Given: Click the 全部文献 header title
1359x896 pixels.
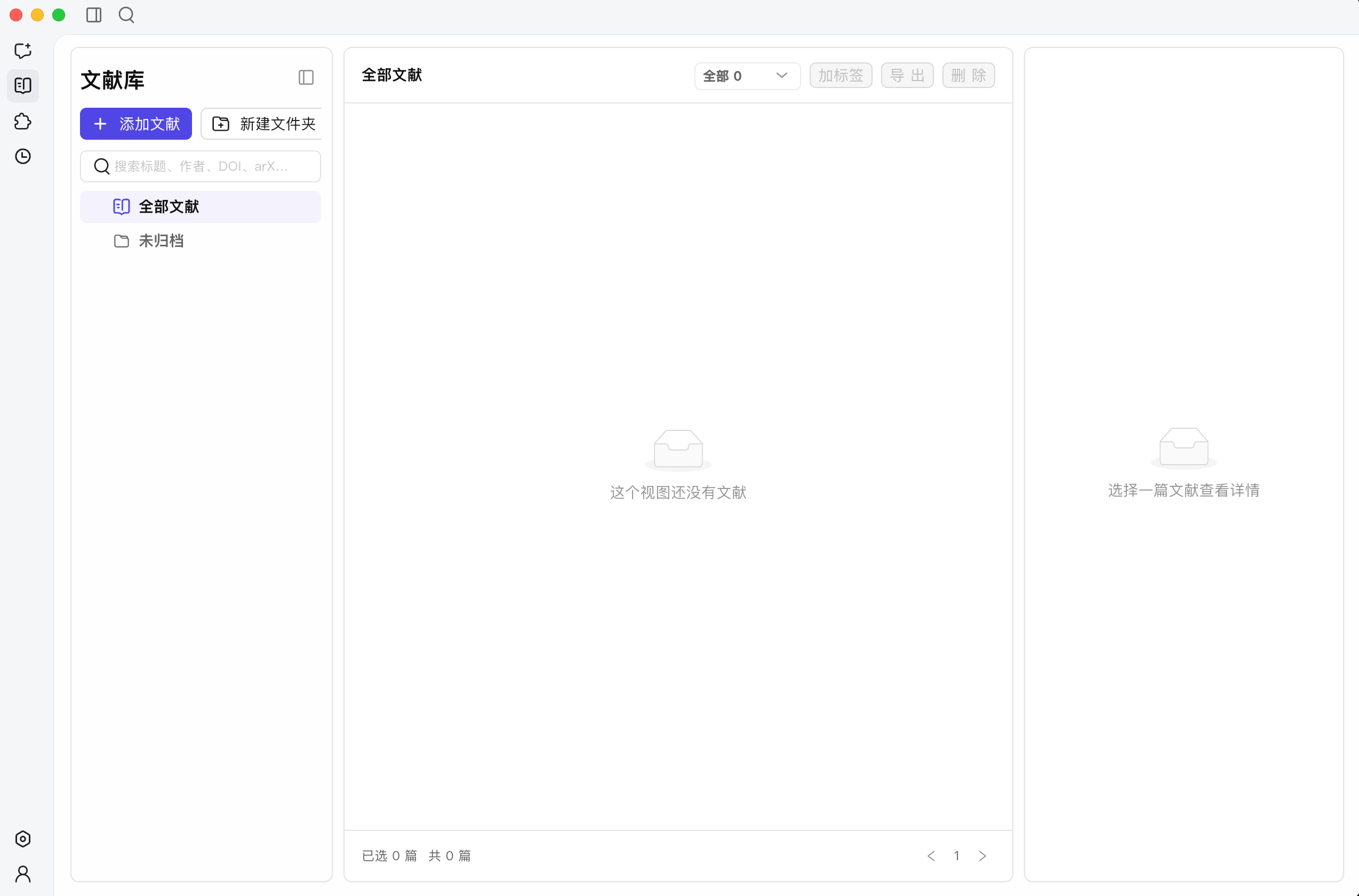Looking at the screenshot, I should pos(391,75).
